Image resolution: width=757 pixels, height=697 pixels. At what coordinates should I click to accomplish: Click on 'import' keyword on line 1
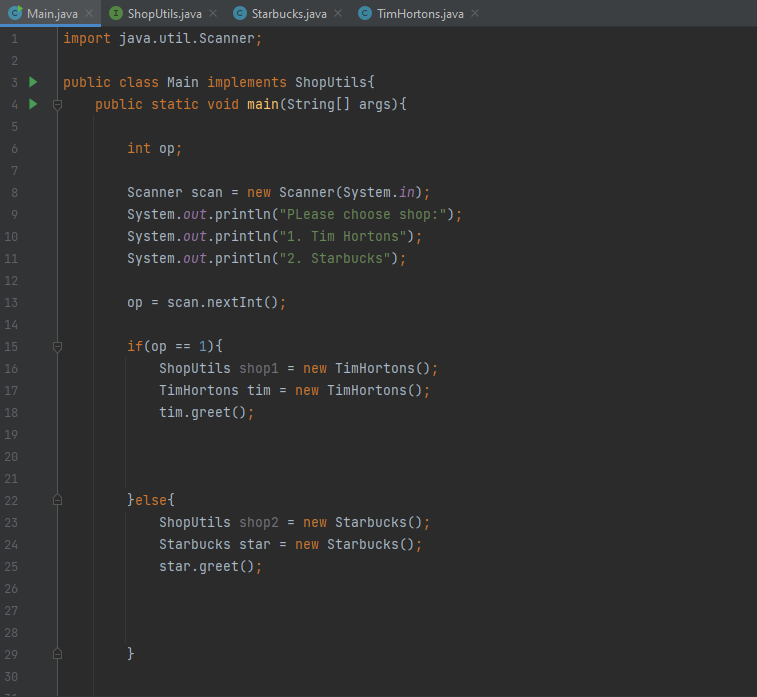point(87,38)
